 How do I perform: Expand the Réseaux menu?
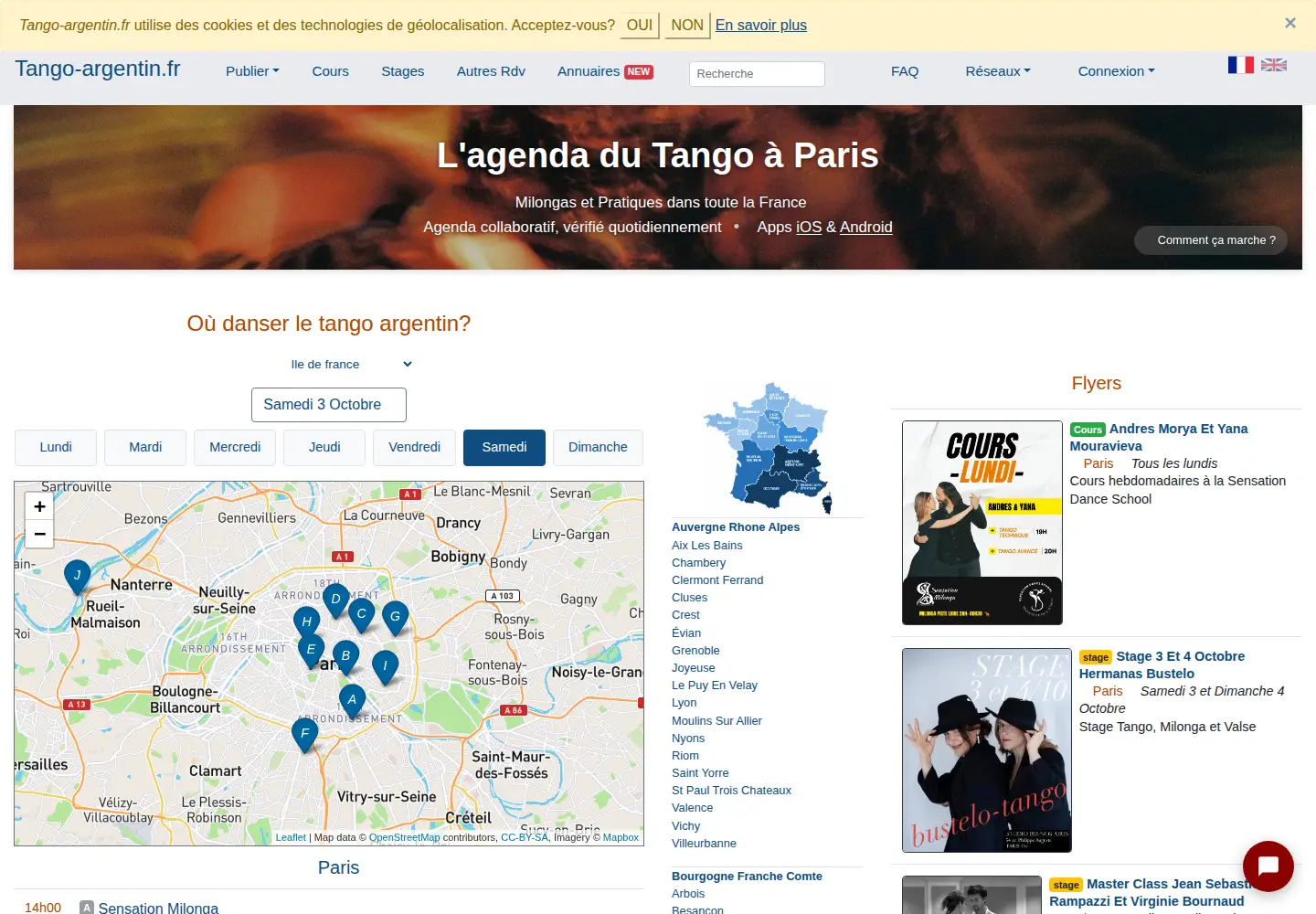click(x=998, y=71)
